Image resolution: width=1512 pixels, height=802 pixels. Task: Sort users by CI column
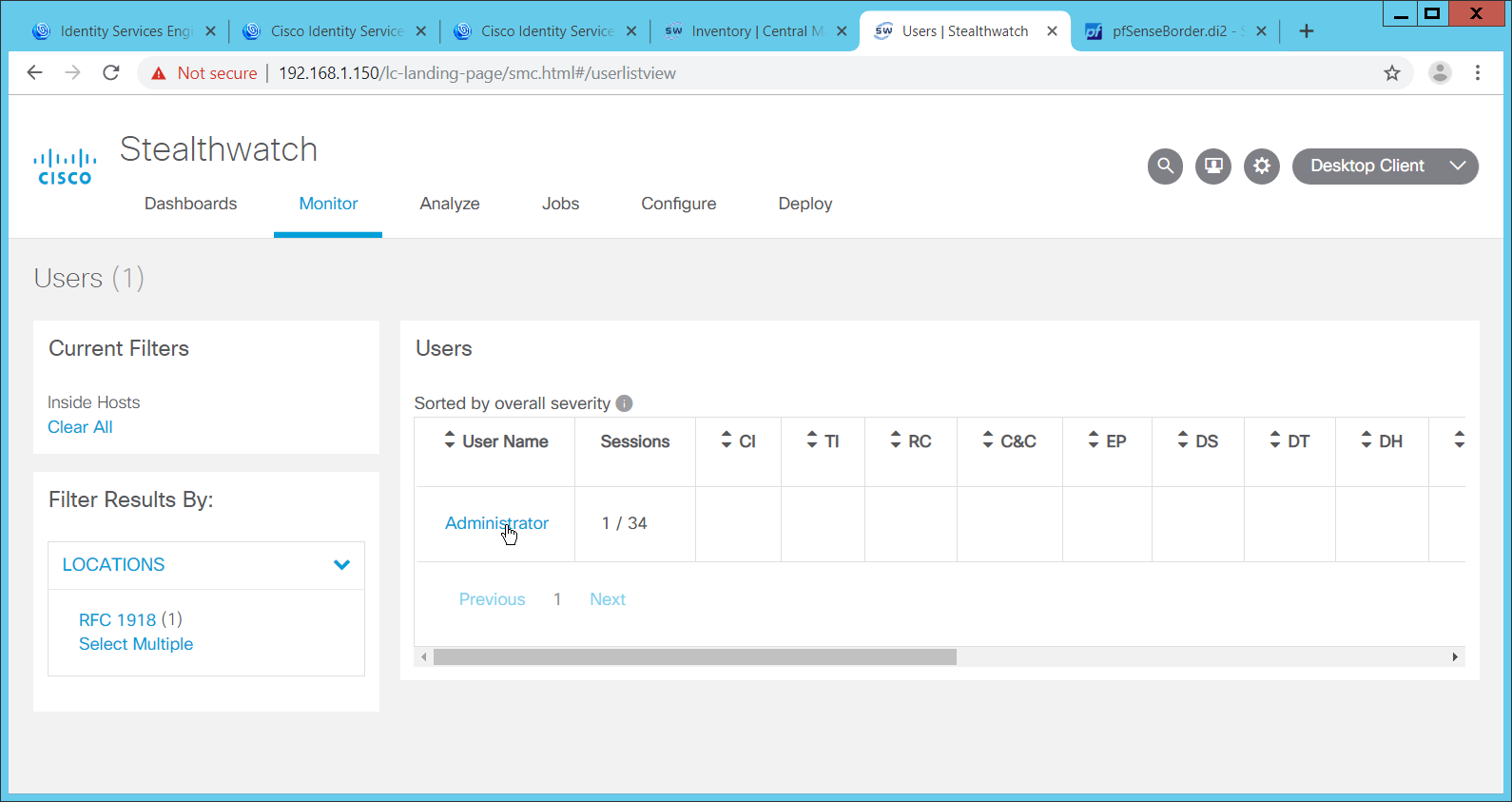click(738, 441)
